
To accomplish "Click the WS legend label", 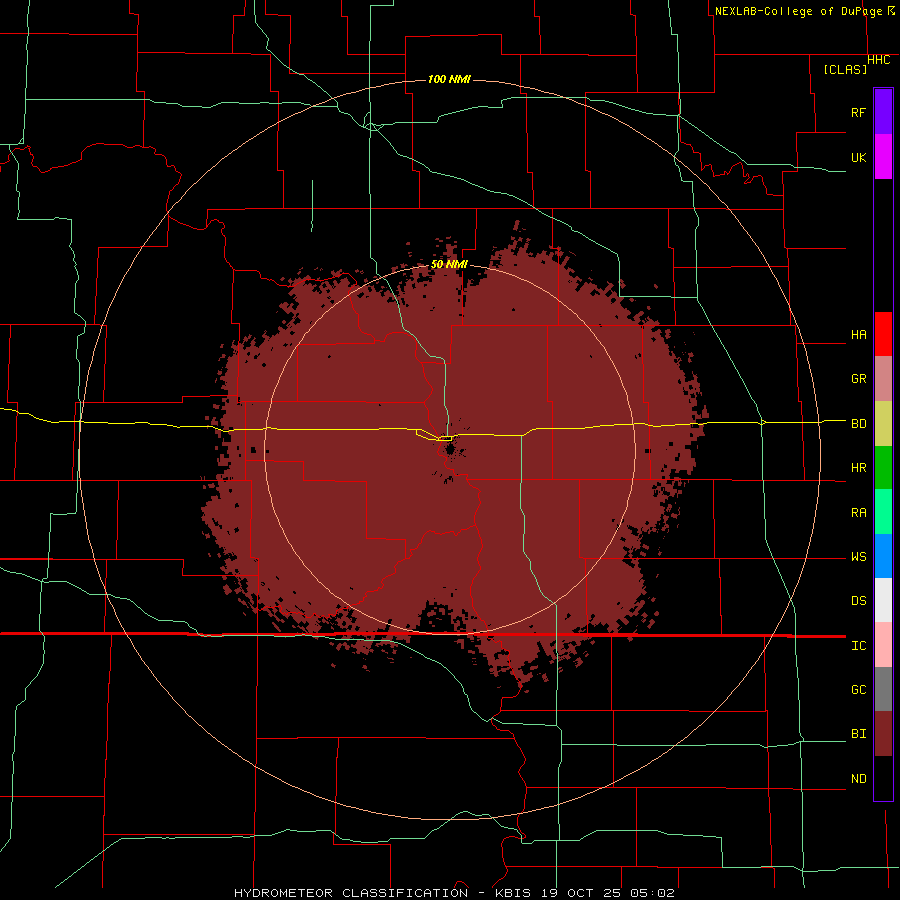I will 858,557.
